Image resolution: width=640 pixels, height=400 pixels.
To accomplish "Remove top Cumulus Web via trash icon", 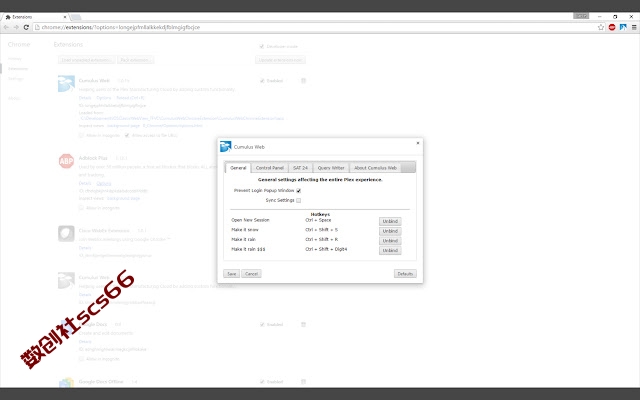I will click(x=303, y=81).
